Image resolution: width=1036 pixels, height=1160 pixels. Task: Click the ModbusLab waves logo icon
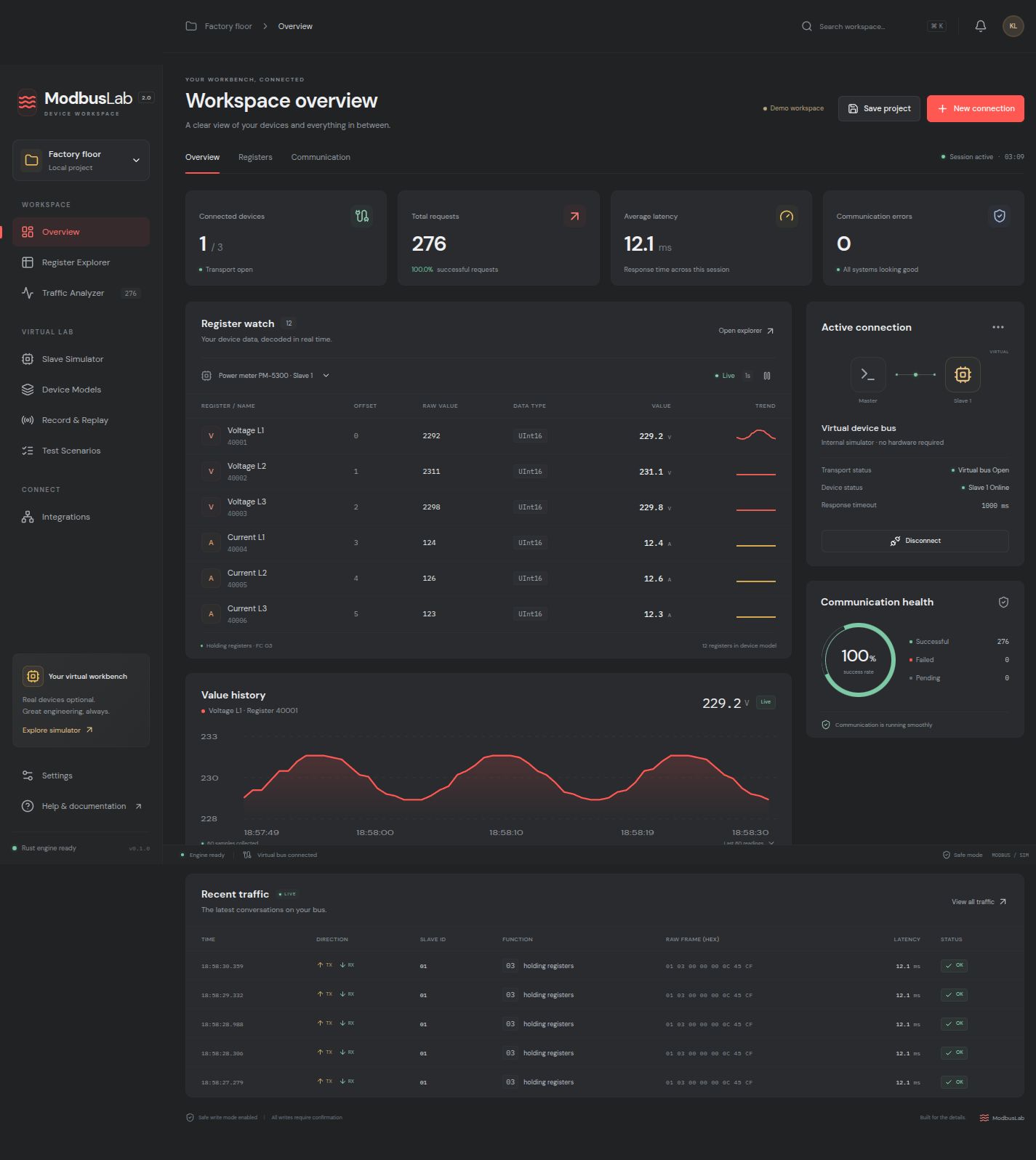coord(27,102)
